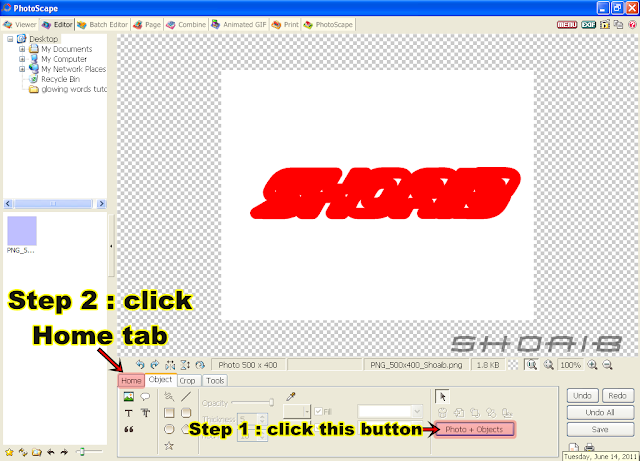Viewport: 640px width, 461px height.
Task: Flip horizontal icon in status bar
Action: click(x=170, y=365)
